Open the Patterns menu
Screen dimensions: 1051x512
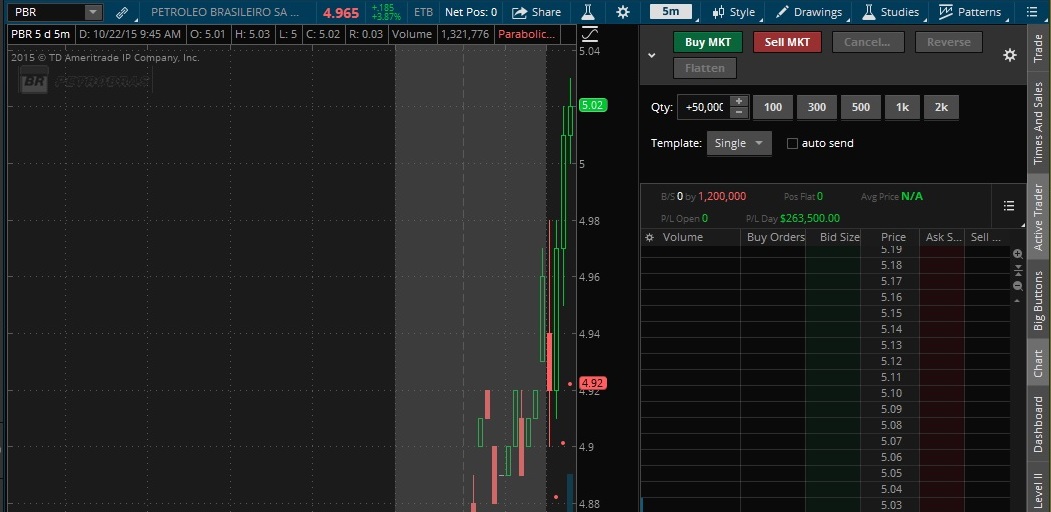click(970, 12)
